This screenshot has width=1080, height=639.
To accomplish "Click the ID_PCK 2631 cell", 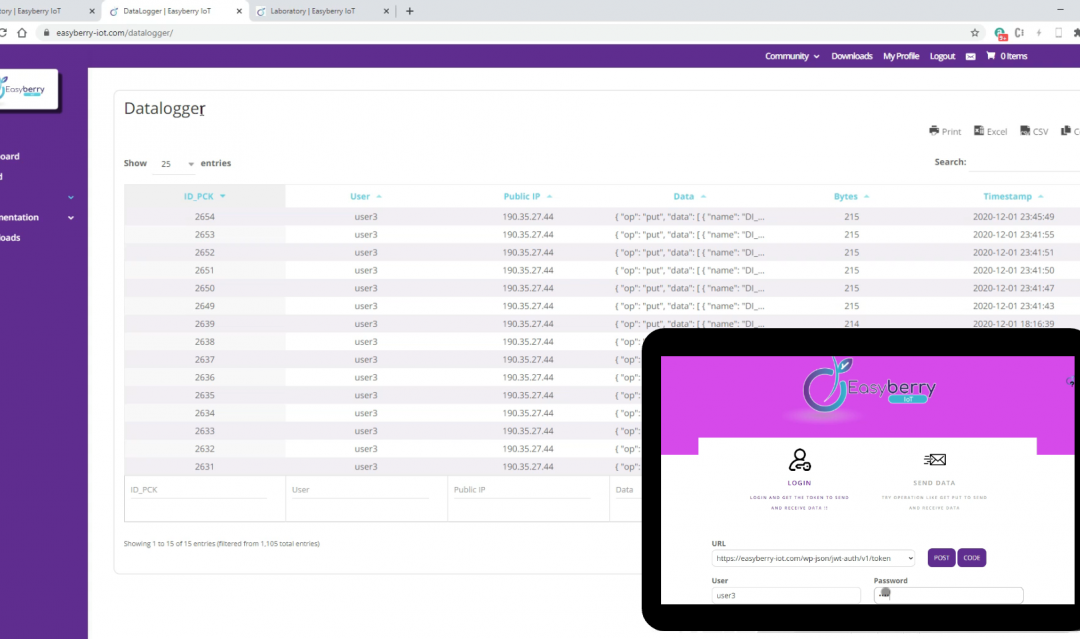I will click(x=205, y=467).
